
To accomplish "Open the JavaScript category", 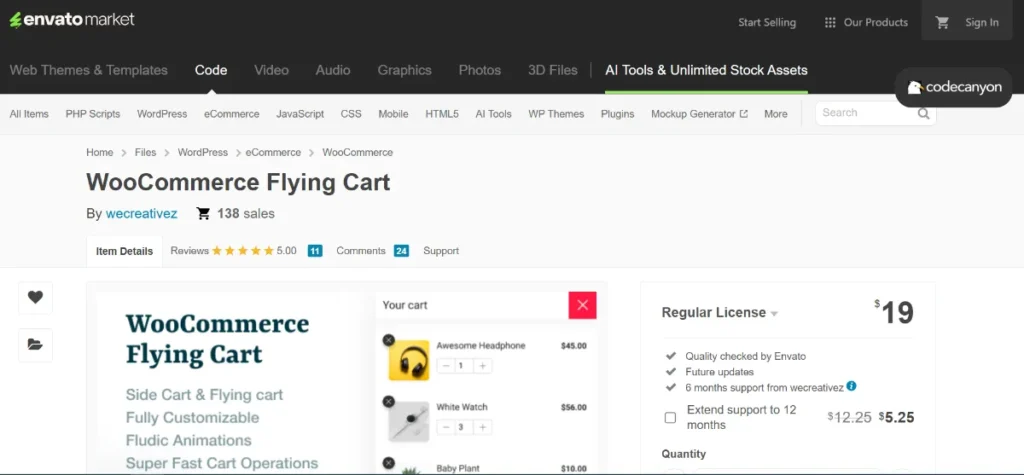I will [300, 114].
